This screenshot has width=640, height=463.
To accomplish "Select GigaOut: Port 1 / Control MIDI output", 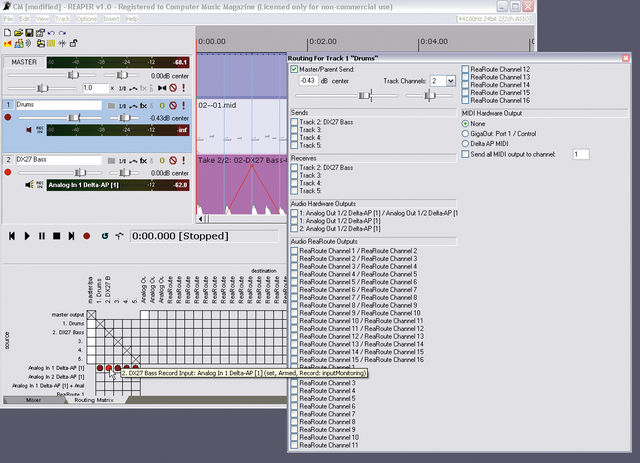I will [x=465, y=134].
